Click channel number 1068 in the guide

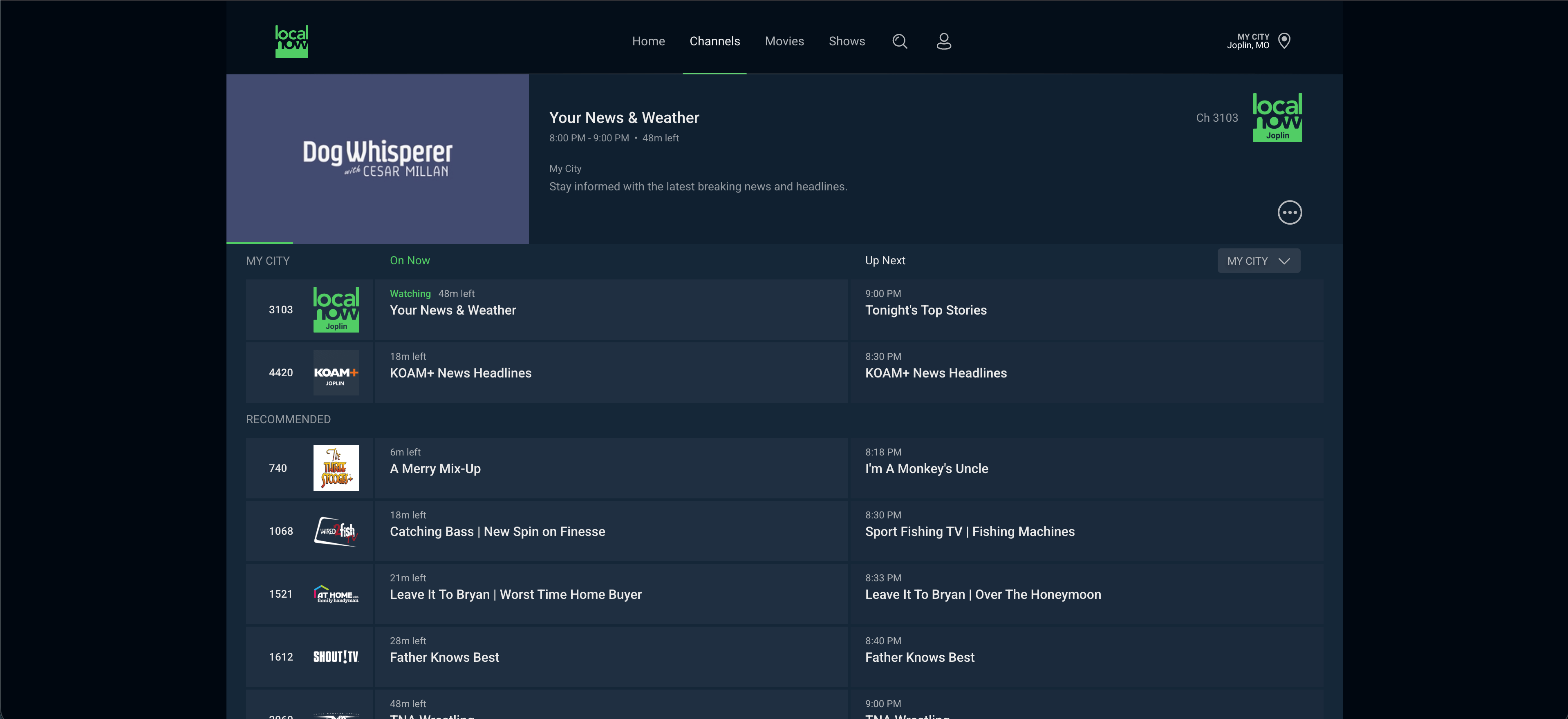tap(280, 531)
